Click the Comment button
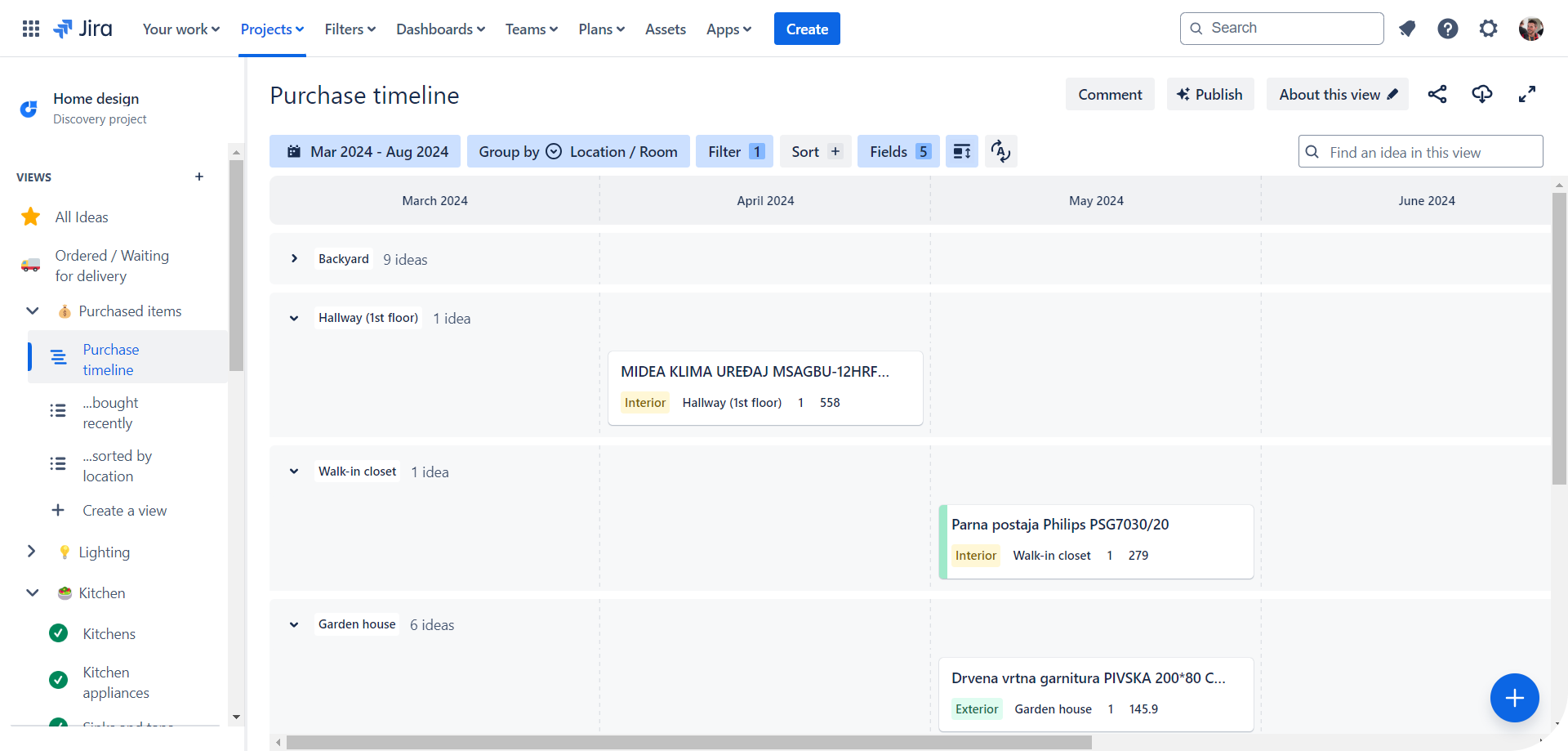This screenshot has height=751, width=1568. [x=1110, y=94]
